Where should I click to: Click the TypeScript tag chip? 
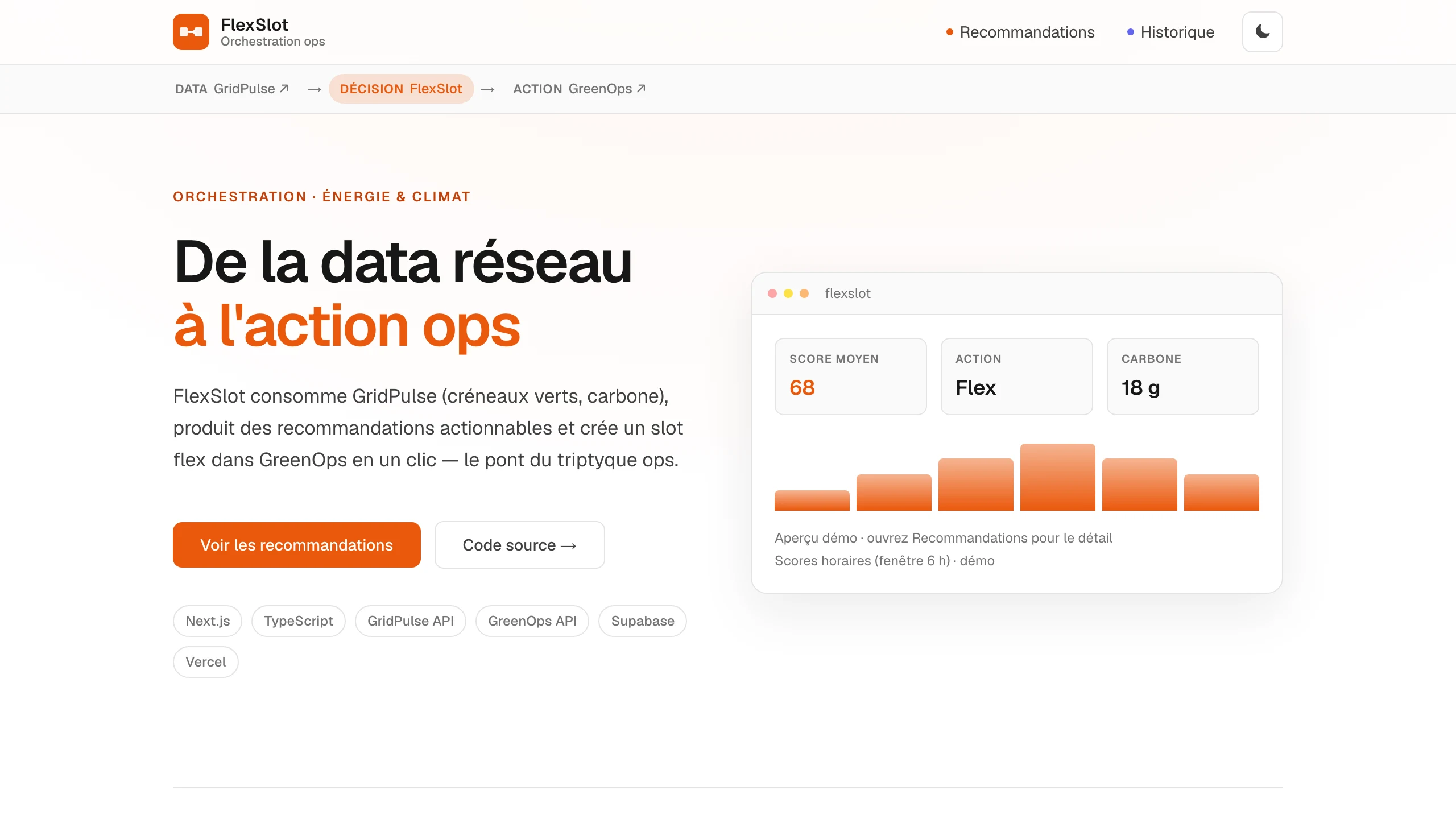click(x=299, y=621)
